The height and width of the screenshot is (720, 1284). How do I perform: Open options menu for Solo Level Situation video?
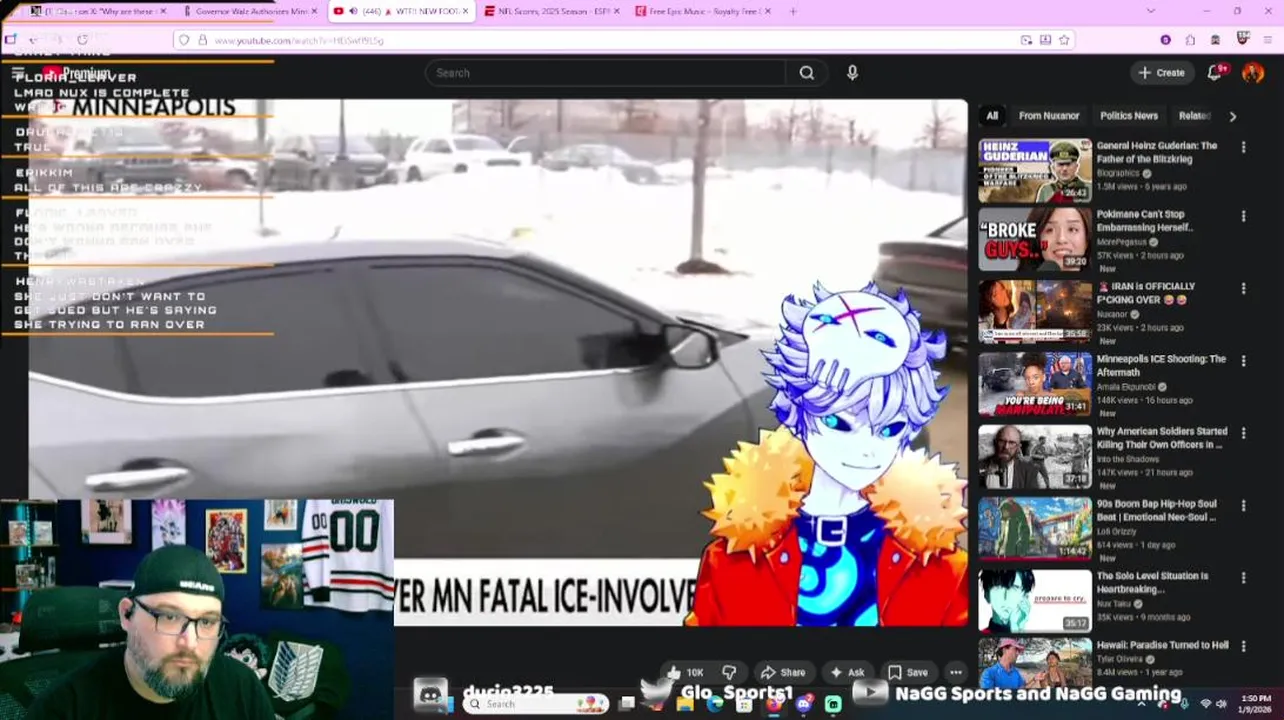1243,578
